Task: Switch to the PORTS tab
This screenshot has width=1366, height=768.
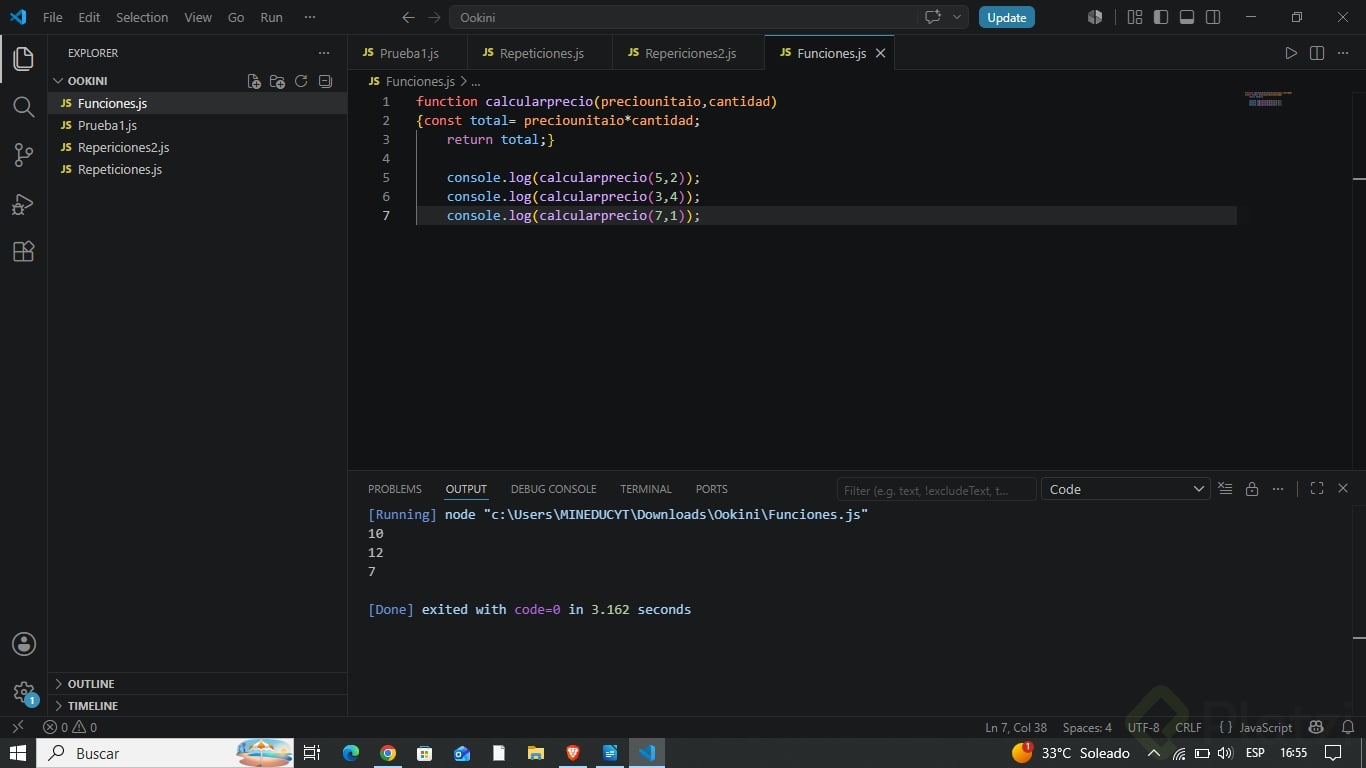Action: click(711, 489)
